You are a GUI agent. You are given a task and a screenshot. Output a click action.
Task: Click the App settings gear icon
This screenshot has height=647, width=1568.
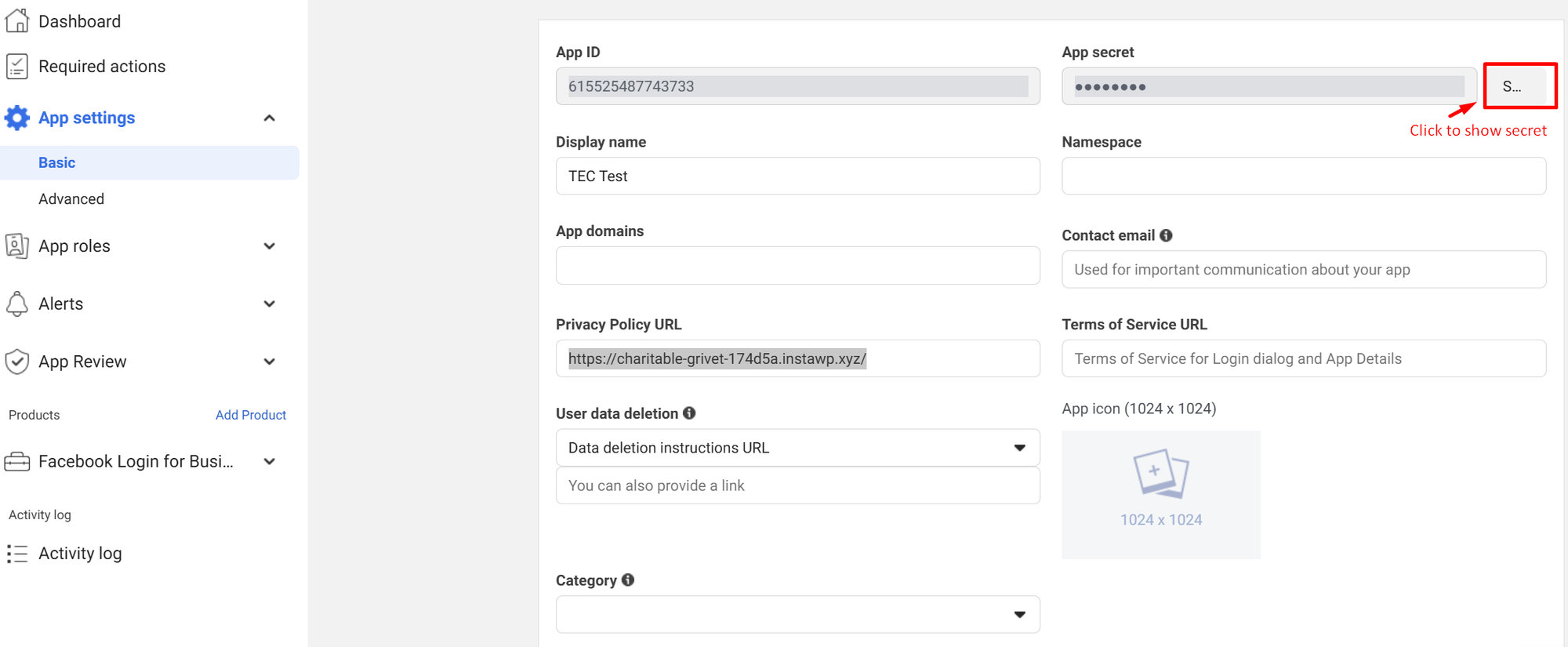tap(17, 118)
